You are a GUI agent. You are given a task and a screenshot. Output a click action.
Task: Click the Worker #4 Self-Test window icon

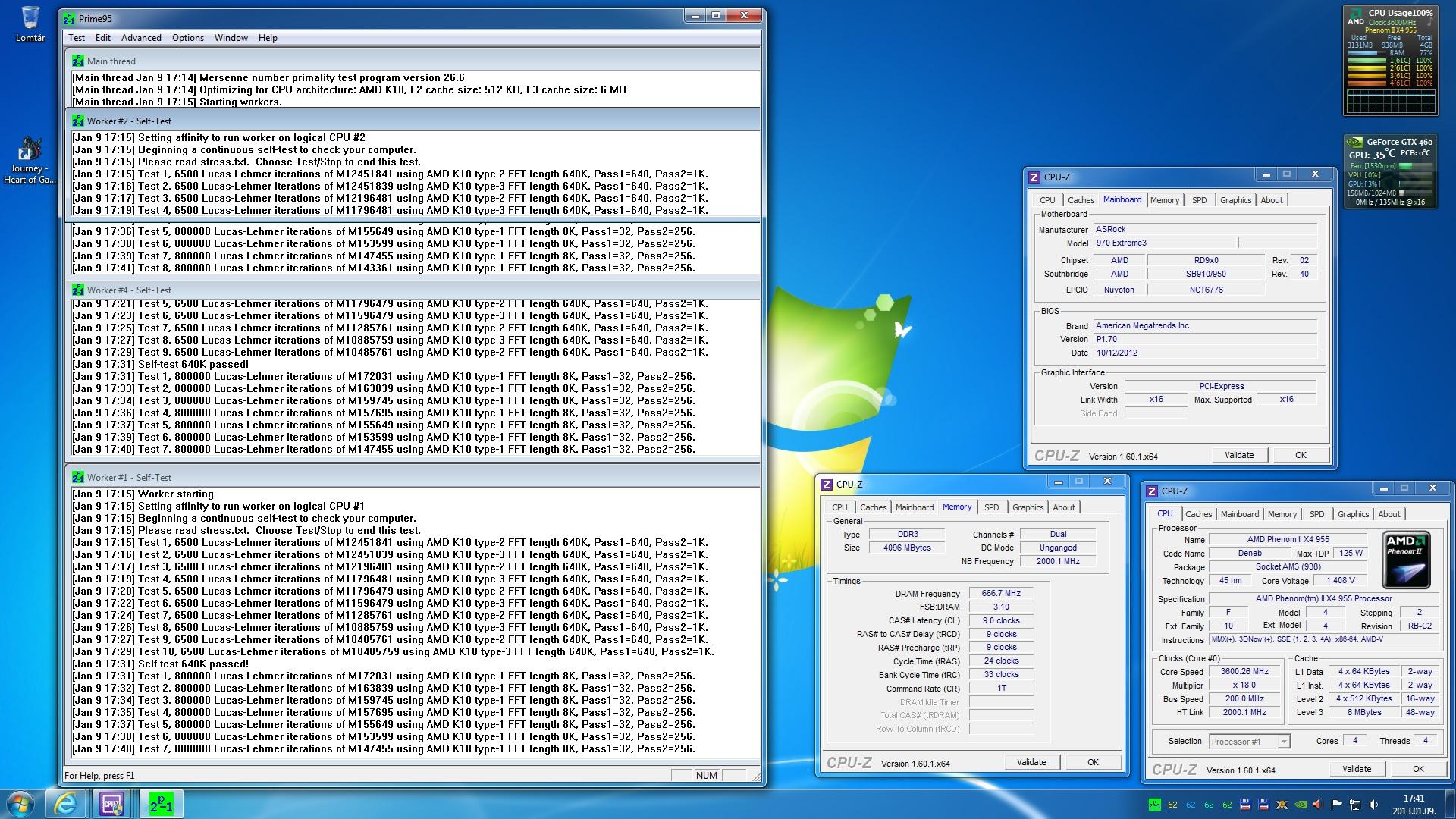pyautogui.click(x=77, y=290)
